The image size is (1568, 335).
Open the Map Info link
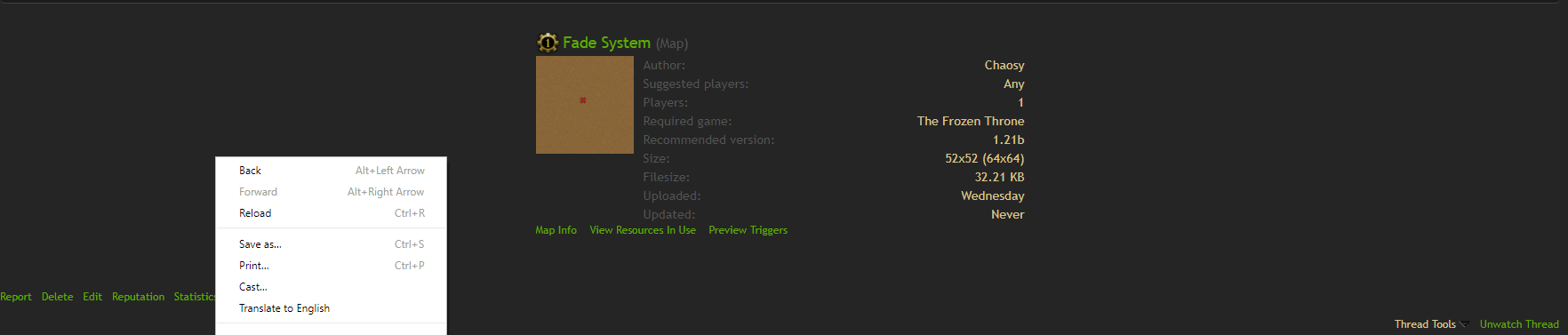pyautogui.click(x=556, y=230)
